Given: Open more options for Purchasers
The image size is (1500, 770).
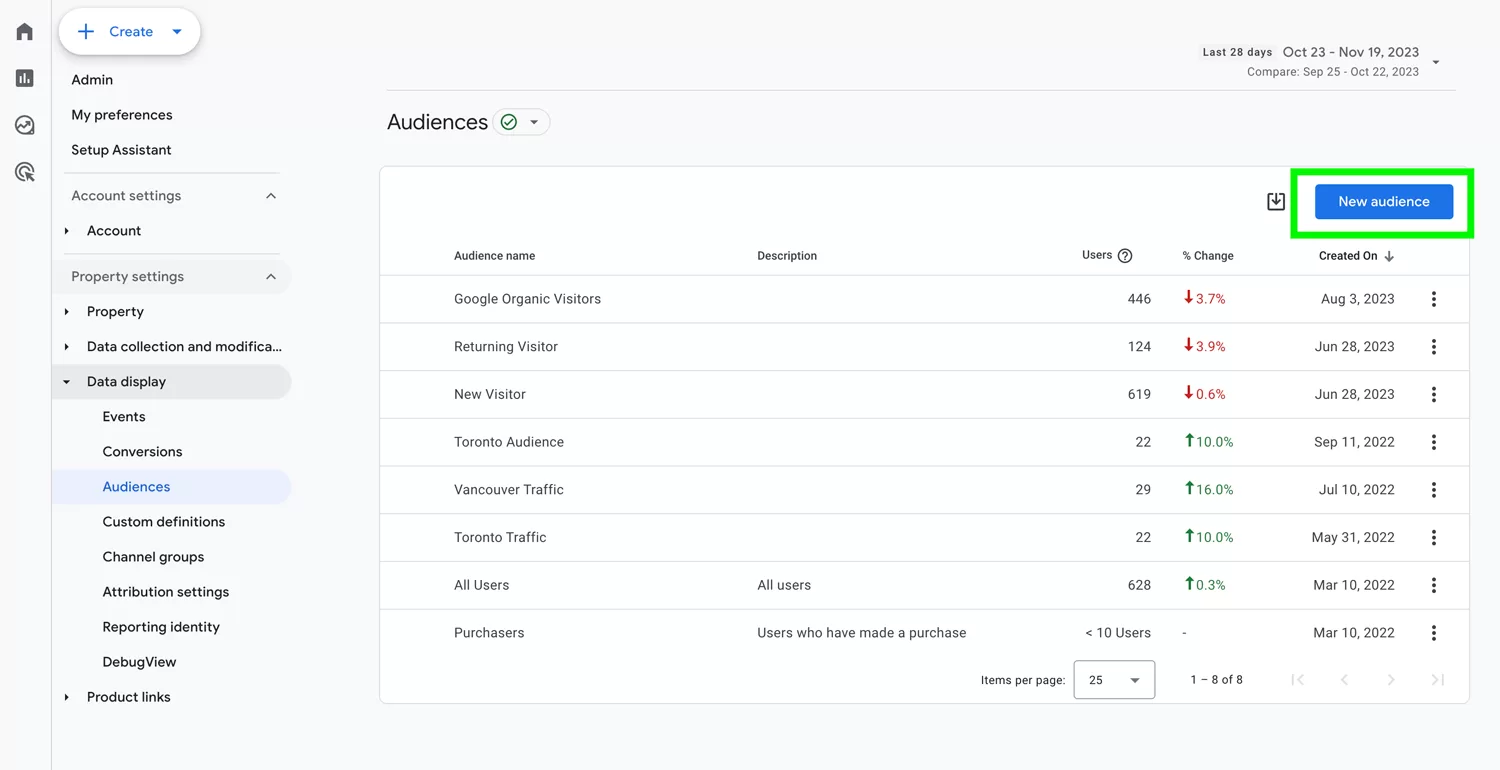Looking at the screenshot, I should click(1434, 633).
